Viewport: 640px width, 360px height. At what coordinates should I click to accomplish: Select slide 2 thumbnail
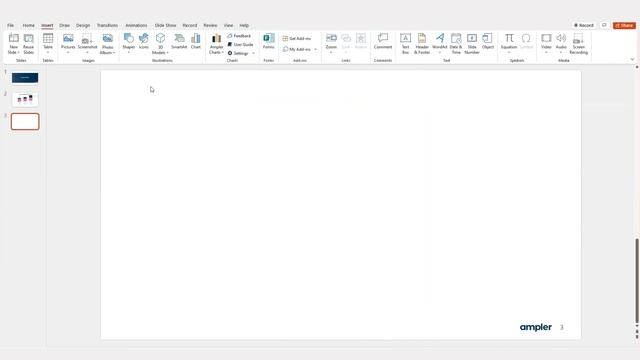25,99
